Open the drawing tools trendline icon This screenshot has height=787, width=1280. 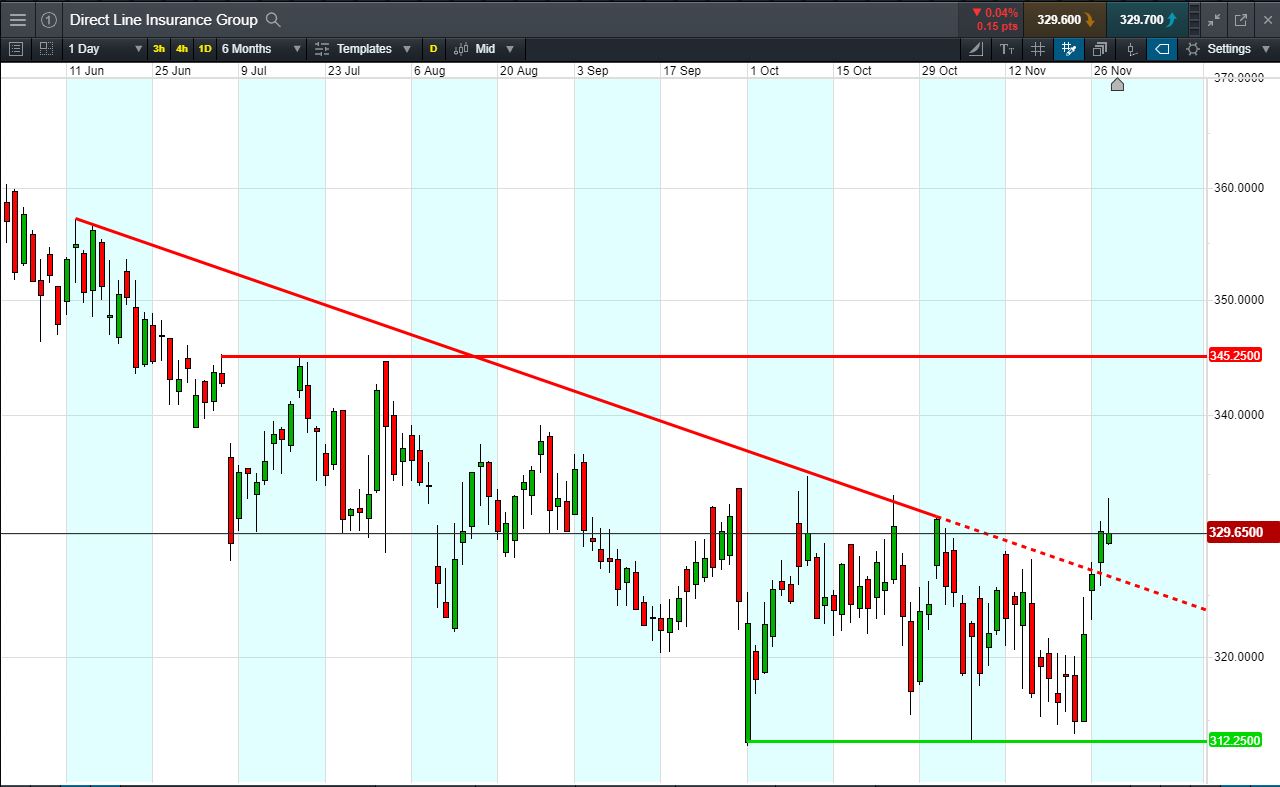(x=977, y=49)
